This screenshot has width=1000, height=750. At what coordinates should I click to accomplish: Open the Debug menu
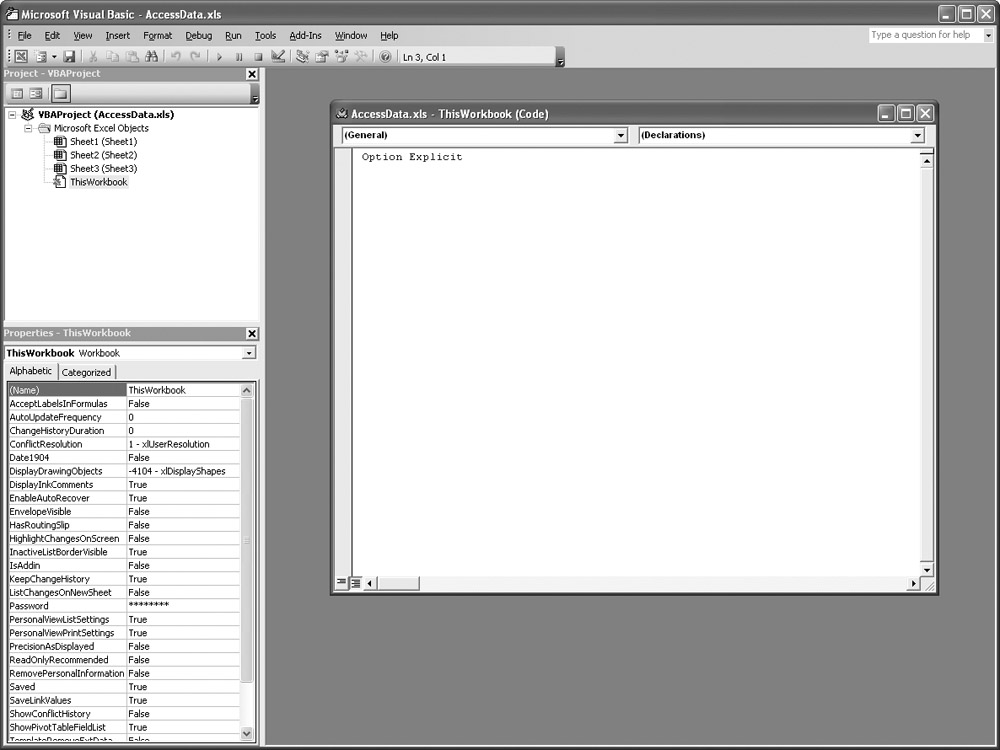pyautogui.click(x=198, y=35)
